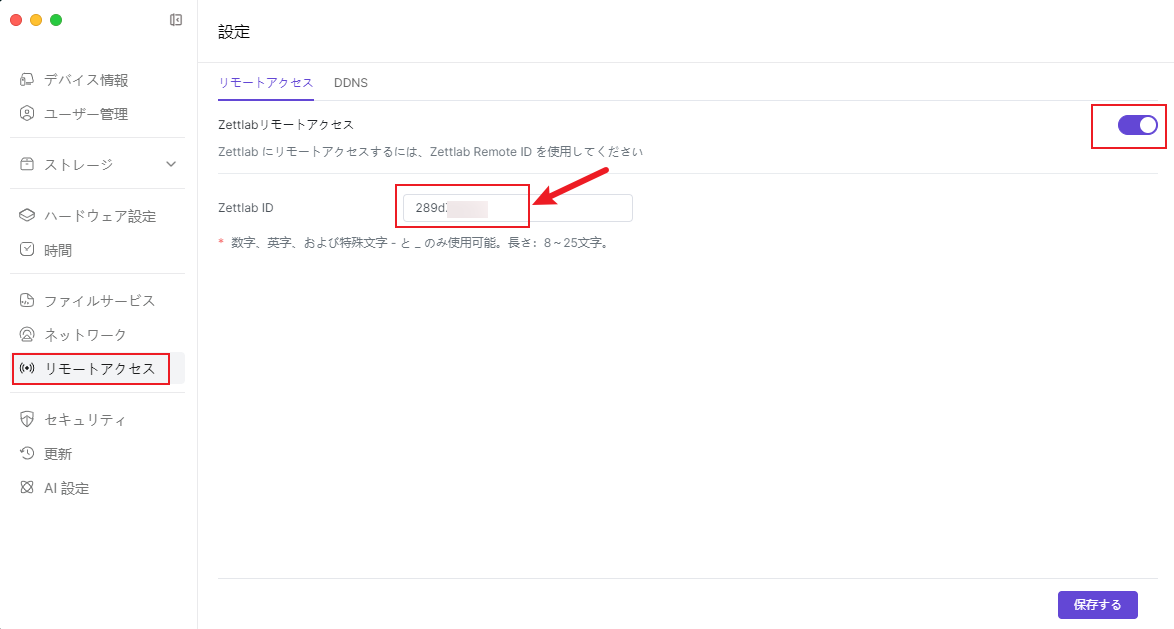The image size is (1174, 629).
Task: Click the Network icon in sidebar
Action: coord(28,334)
